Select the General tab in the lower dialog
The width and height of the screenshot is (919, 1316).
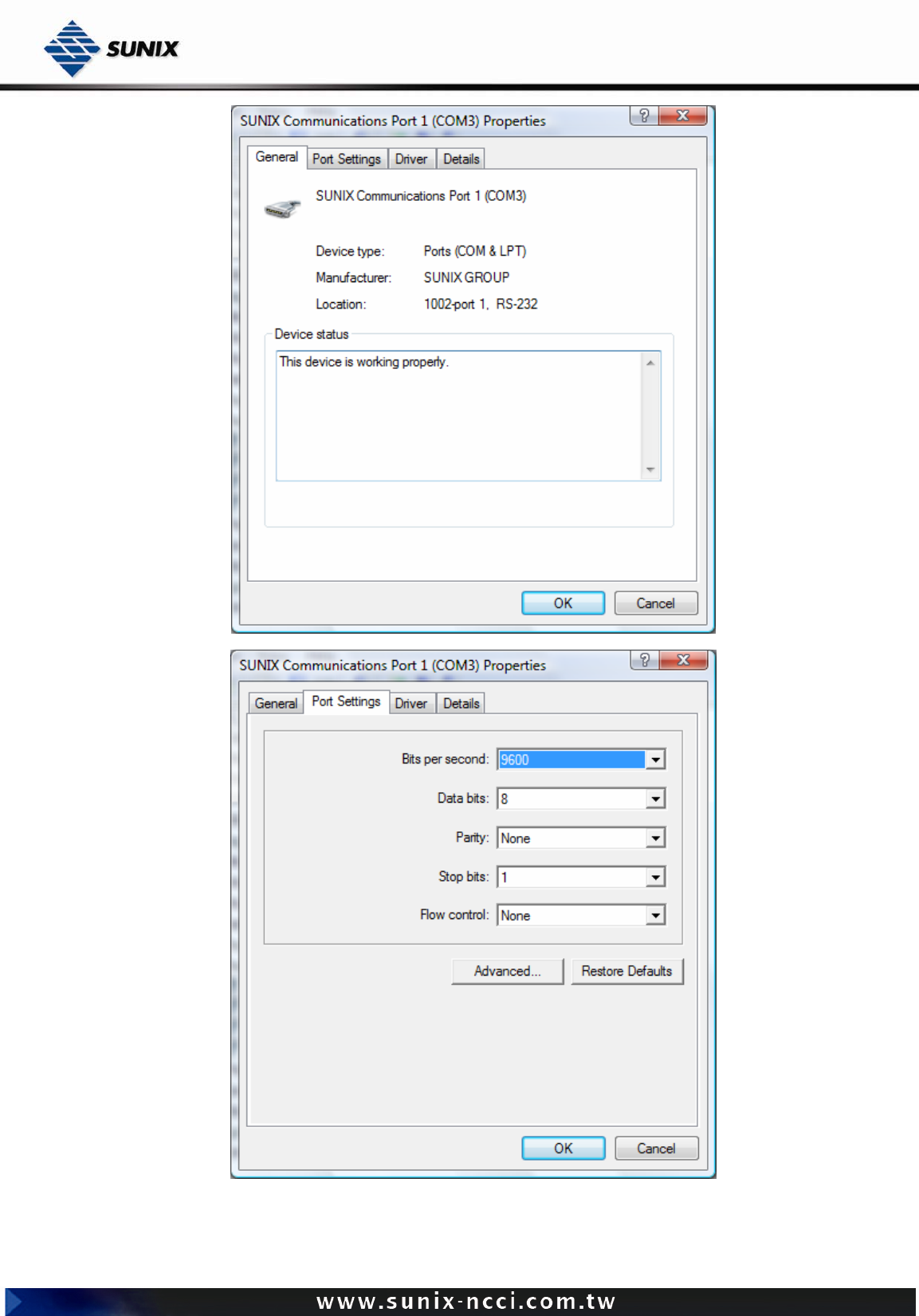[x=276, y=704]
